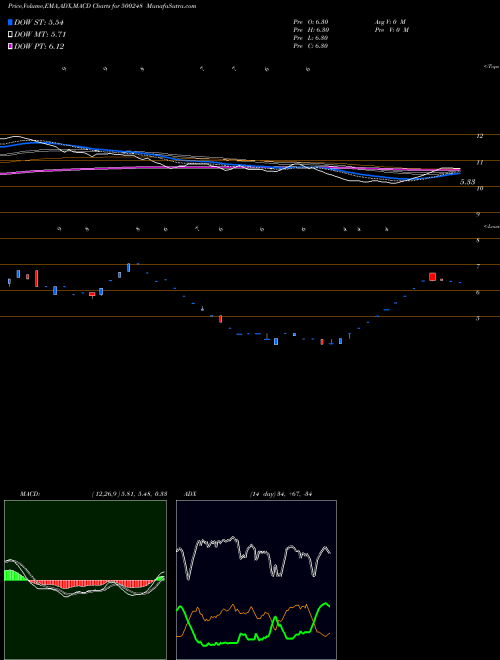500x660 pixels.
Task: Click the price axis label 11
Action: (479, 162)
